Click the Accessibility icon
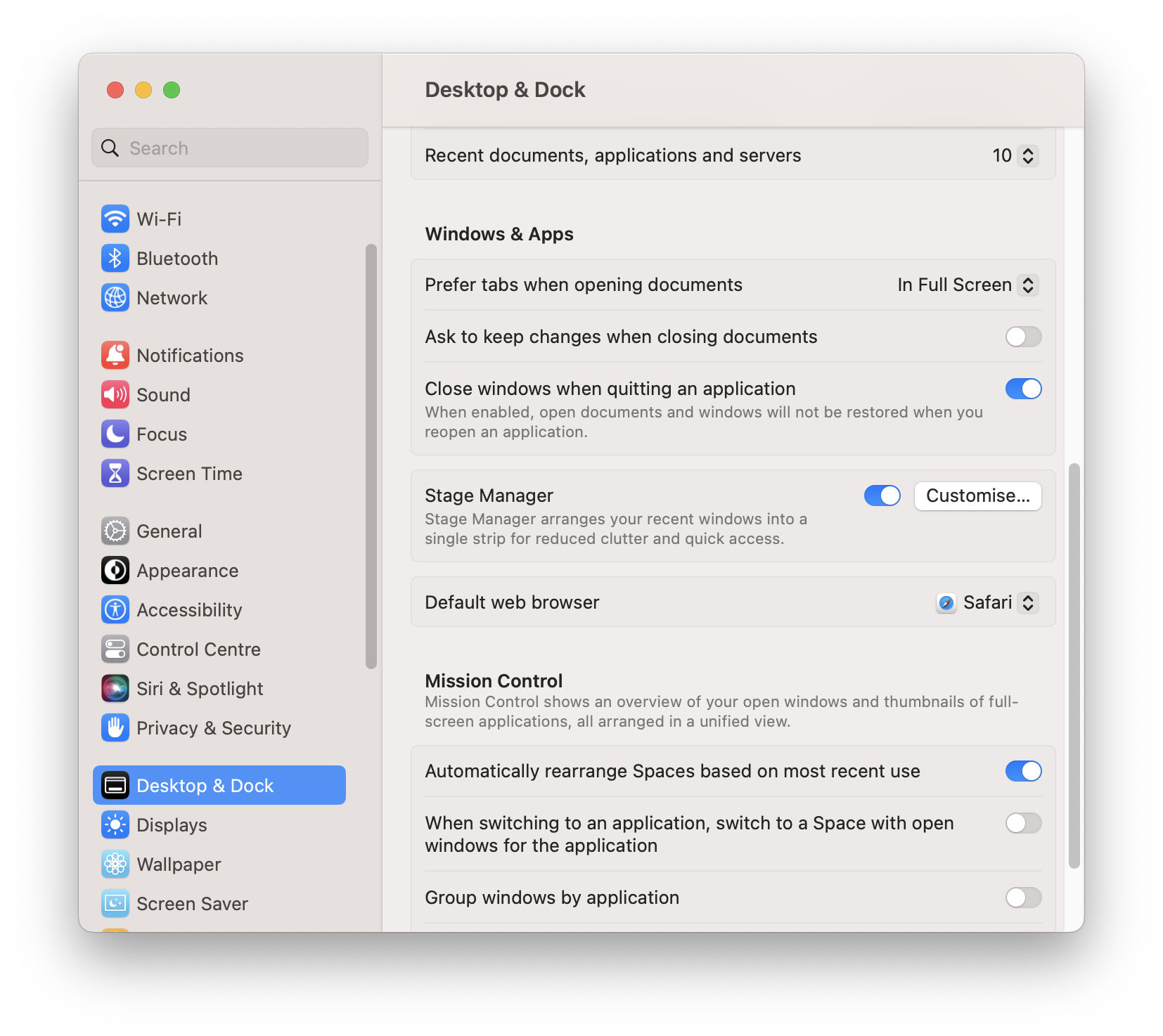Viewport: 1163px width, 1036px height. tap(115, 609)
